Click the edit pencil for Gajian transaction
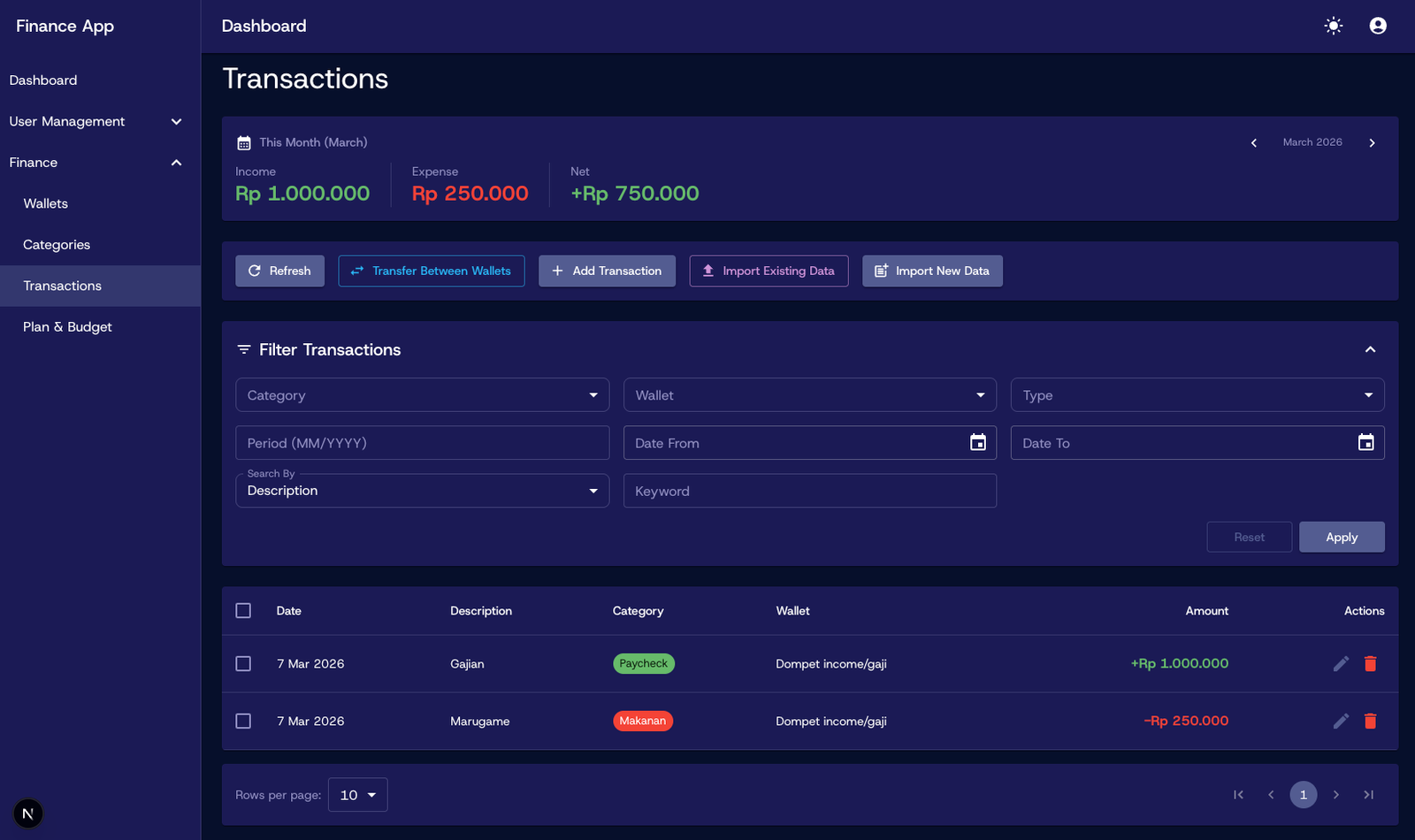Image resolution: width=1415 pixels, height=840 pixels. (x=1341, y=663)
